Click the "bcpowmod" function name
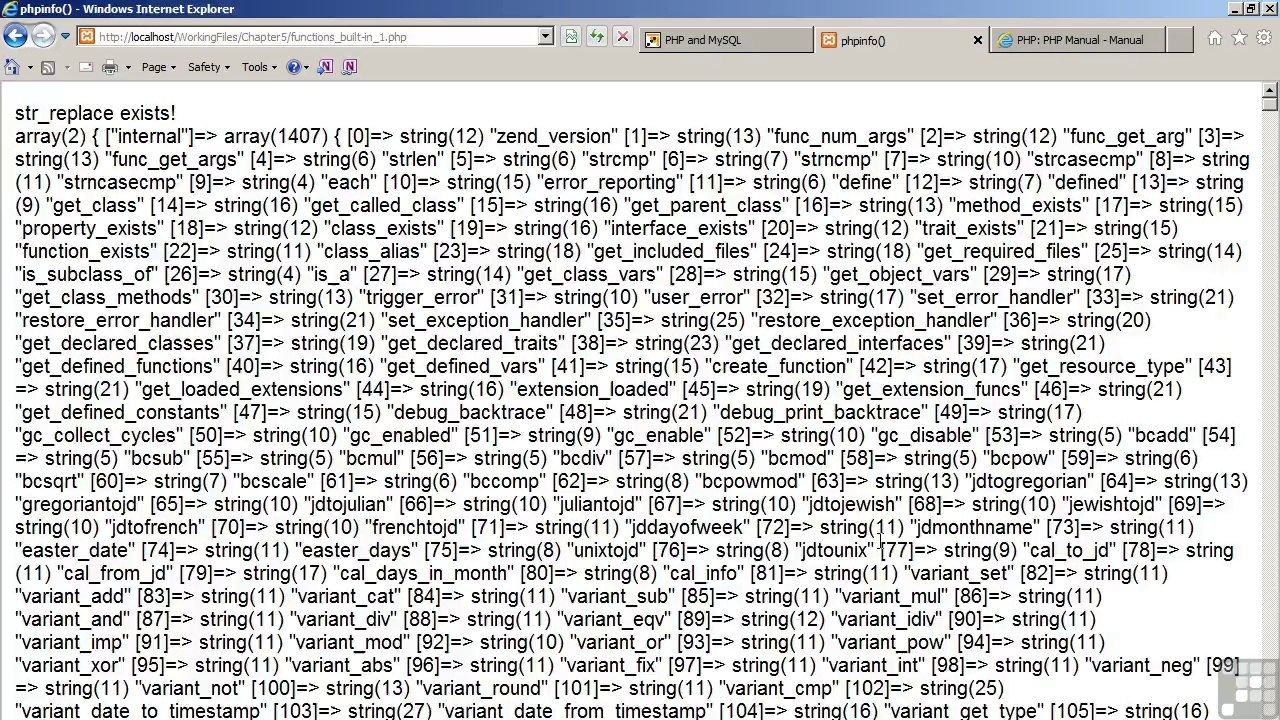 [x=750, y=481]
